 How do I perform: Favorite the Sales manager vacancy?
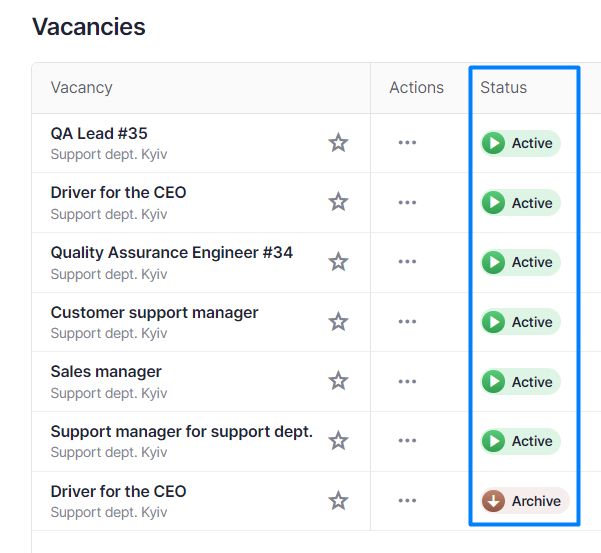tap(338, 381)
